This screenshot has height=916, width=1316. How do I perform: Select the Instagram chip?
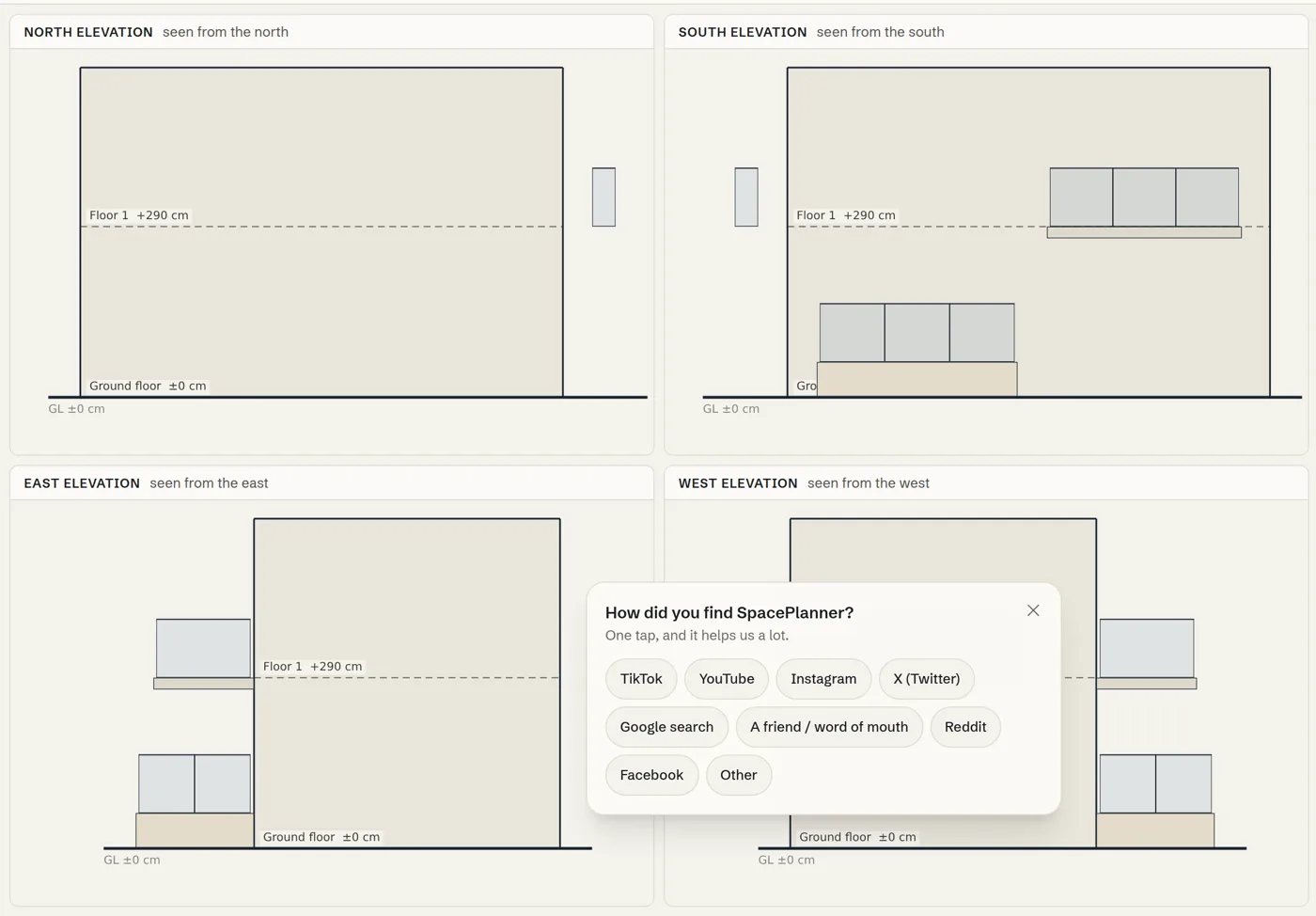click(x=823, y=679)
